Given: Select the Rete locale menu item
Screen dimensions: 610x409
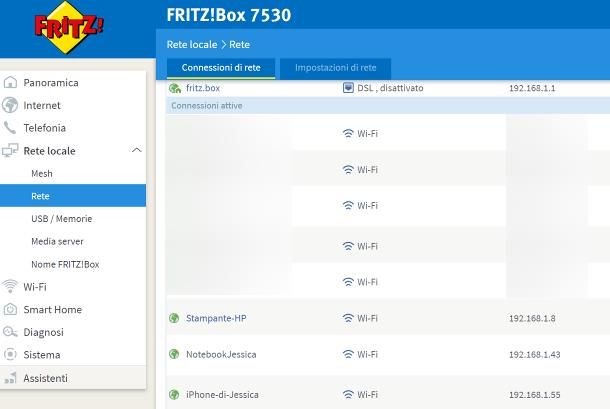Looking at the screenshot, I should click(73, 151).
